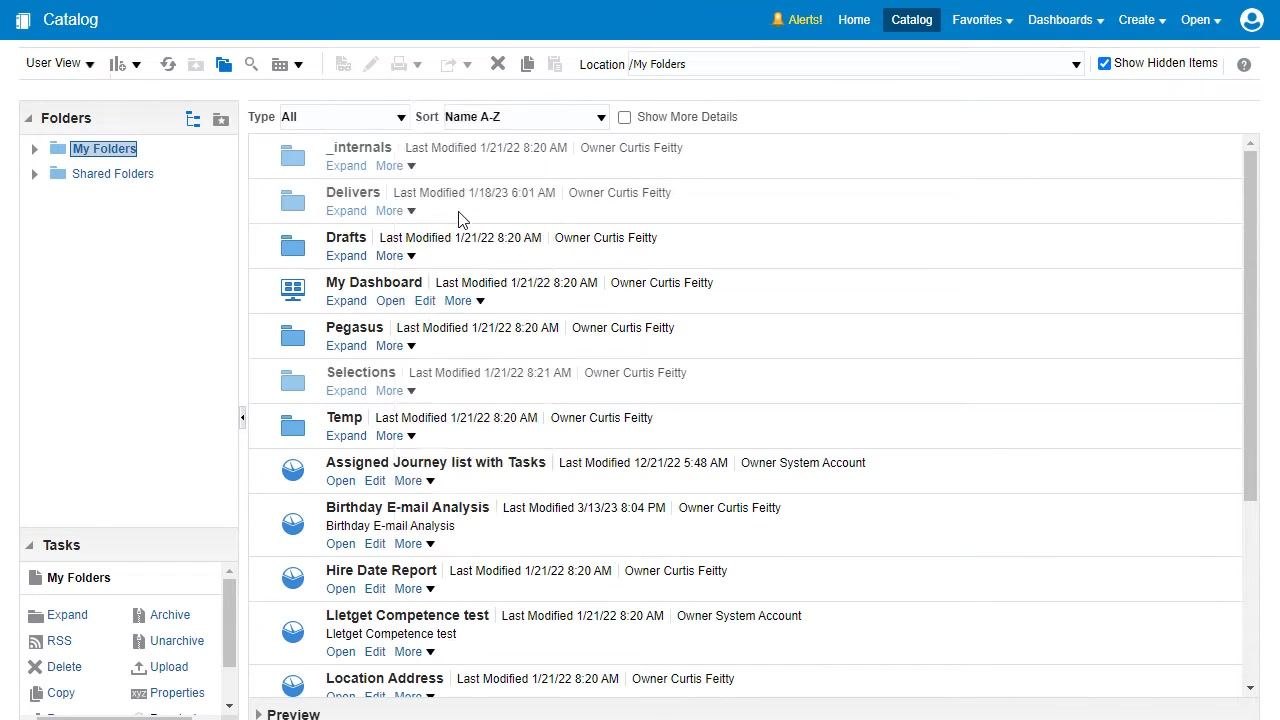Screen dimensions: 1280x720
Task: Click RSS in the Tasks pane
Action: (59, 641)
